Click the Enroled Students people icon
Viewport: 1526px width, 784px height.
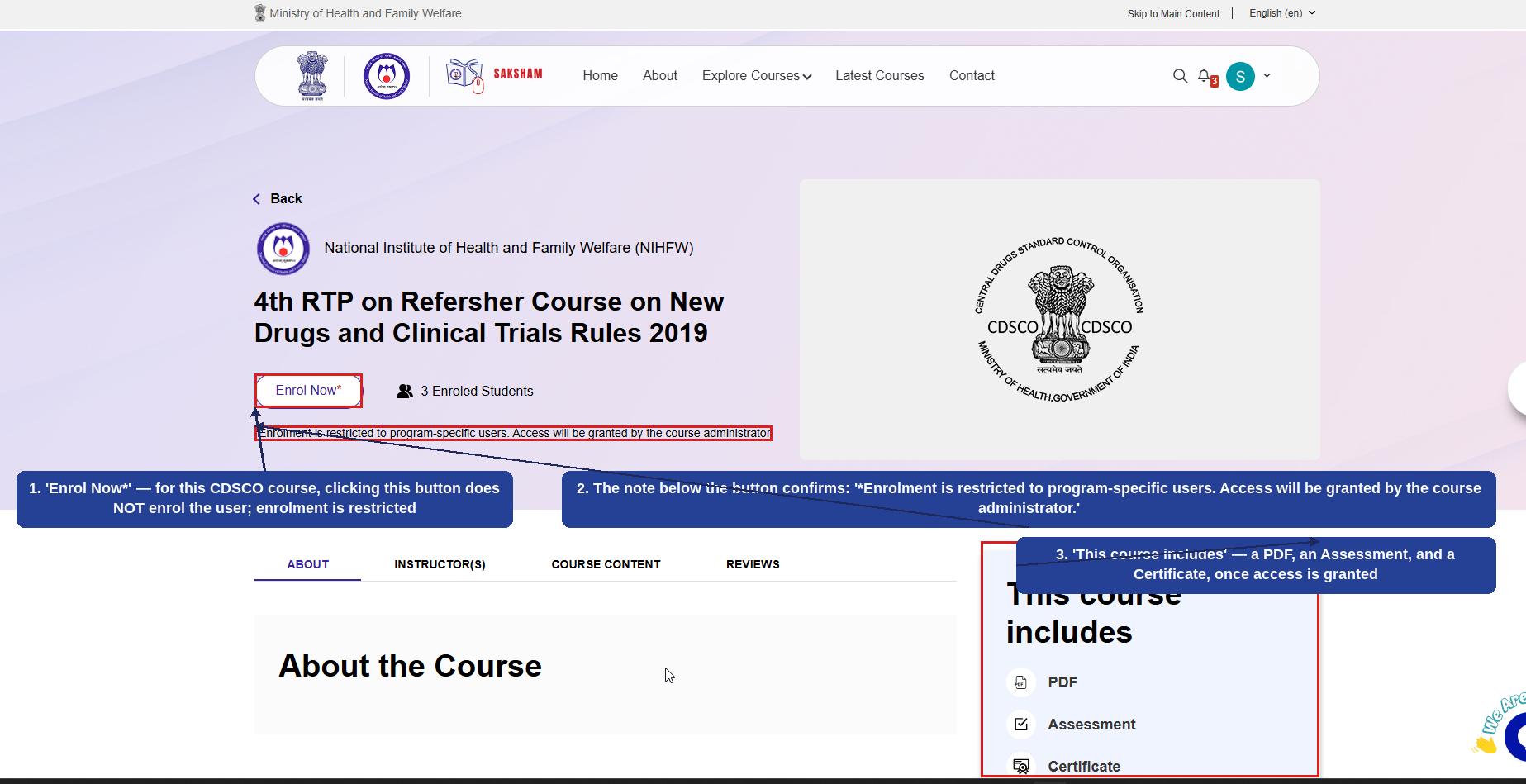click(405, 391)
